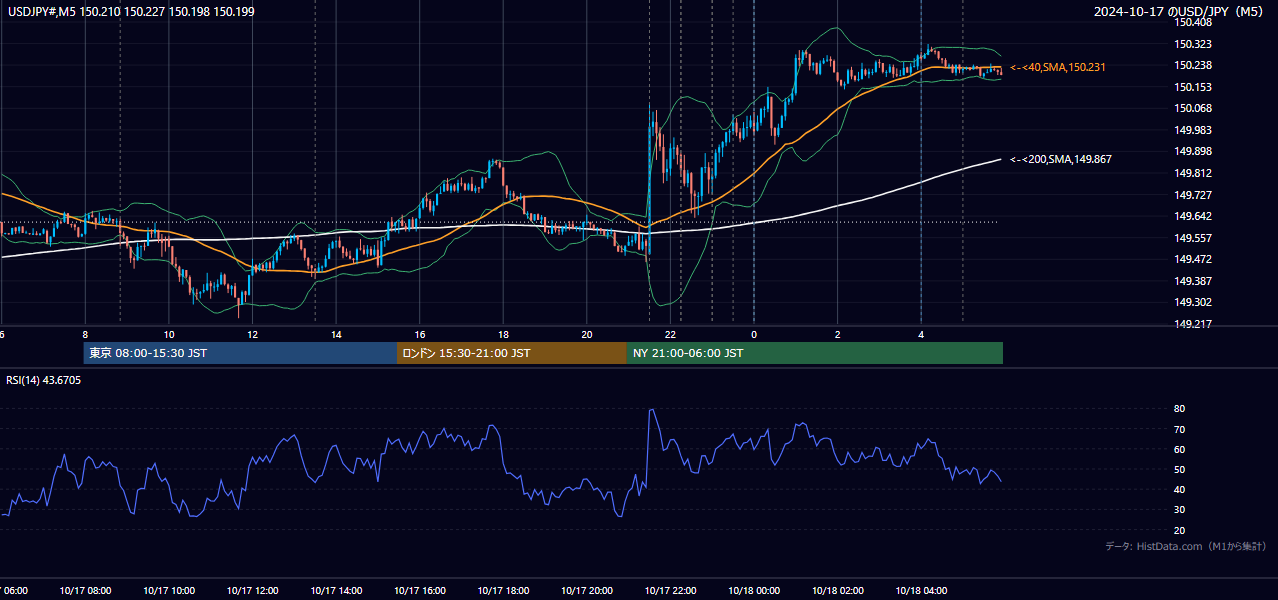Click the 40 SMA 150.231 label

point(1059,67)
